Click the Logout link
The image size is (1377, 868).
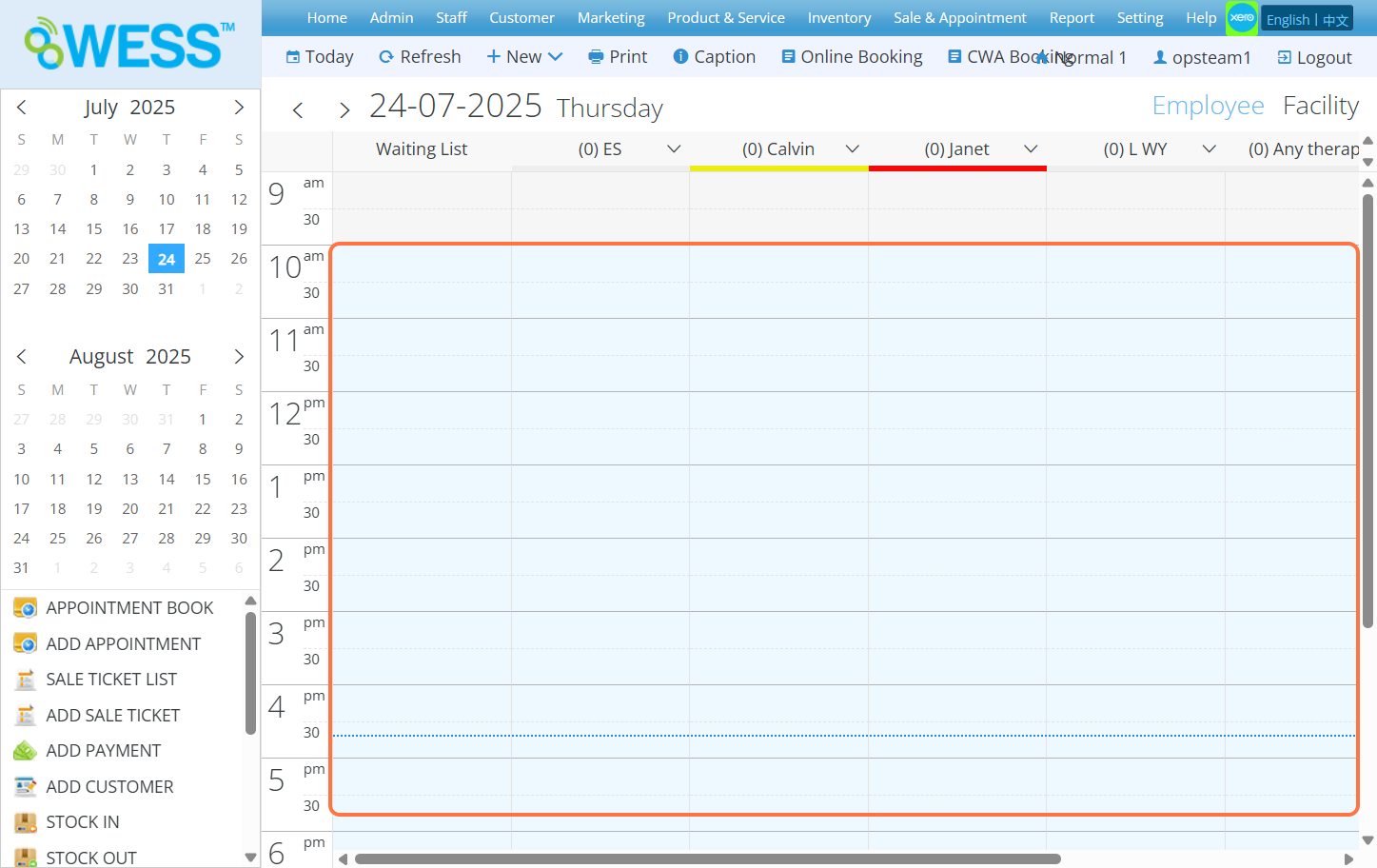[1314, 58]
